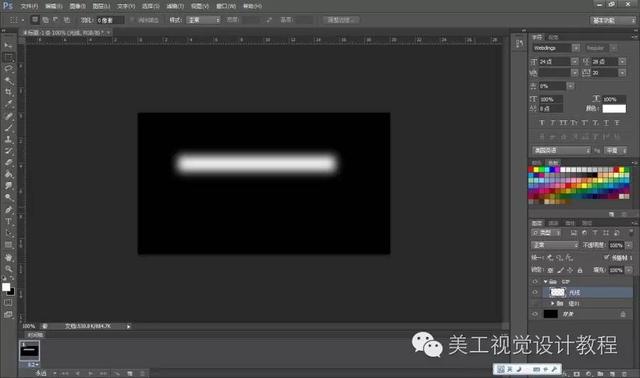The height and width of the screenshot is (378, 640).
Task: Open the Layer menu
Action: point(101,6)
